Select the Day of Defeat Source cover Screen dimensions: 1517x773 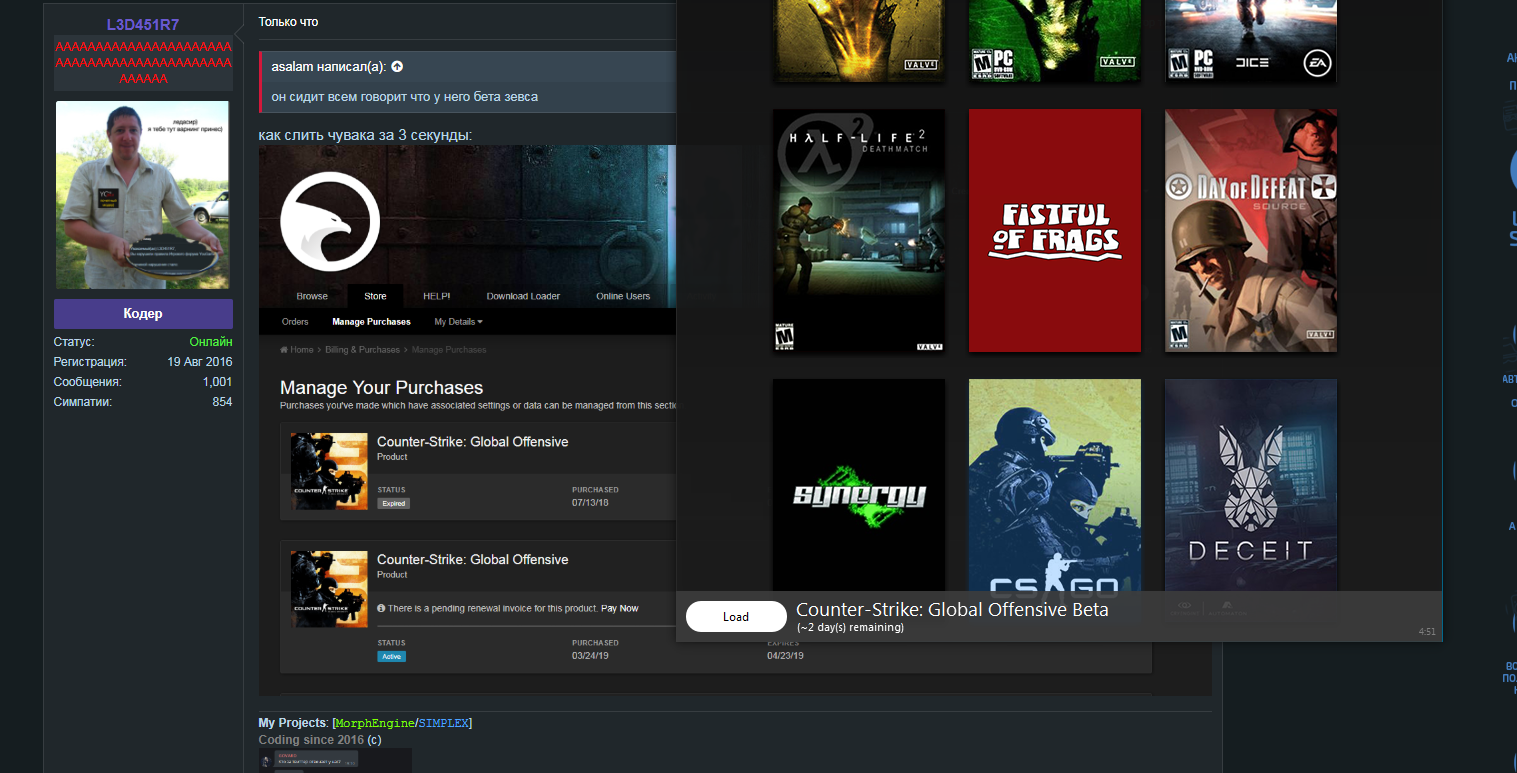coord(1251,230)
